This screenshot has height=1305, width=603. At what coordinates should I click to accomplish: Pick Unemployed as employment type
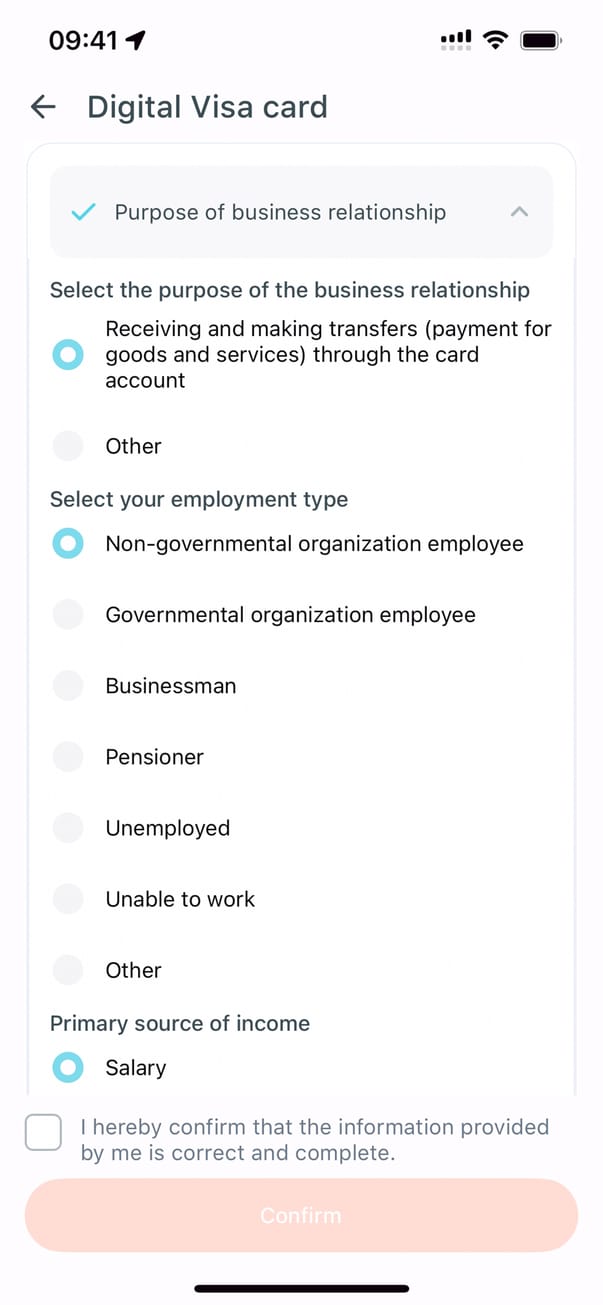68,828
